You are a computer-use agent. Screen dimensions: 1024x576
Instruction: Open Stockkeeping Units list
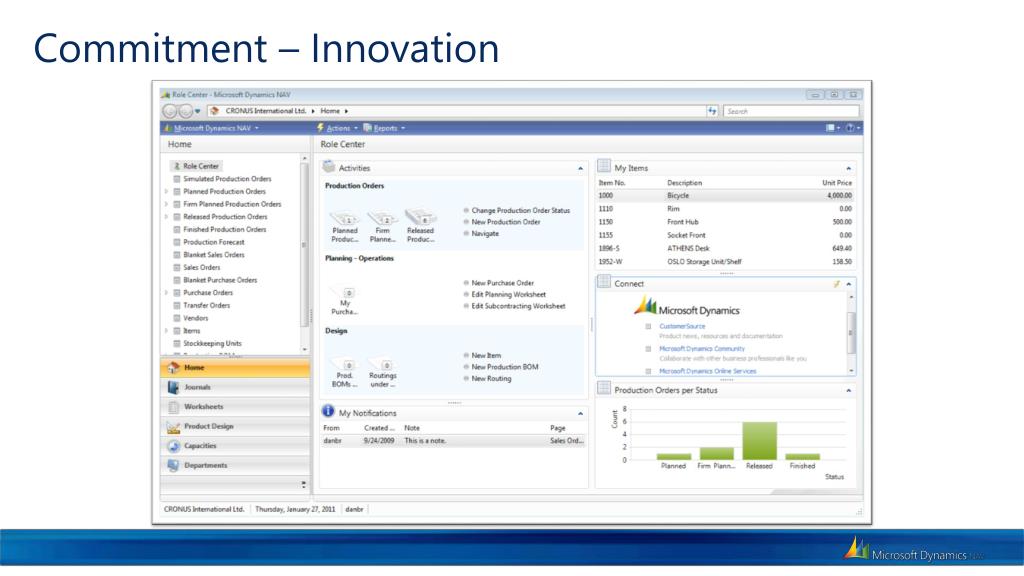212,343
